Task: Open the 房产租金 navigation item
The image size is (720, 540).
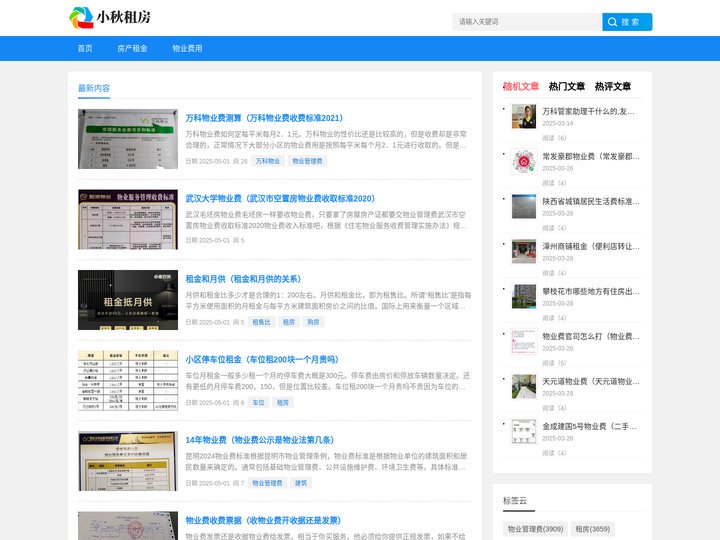Action: tap(132, 48)
